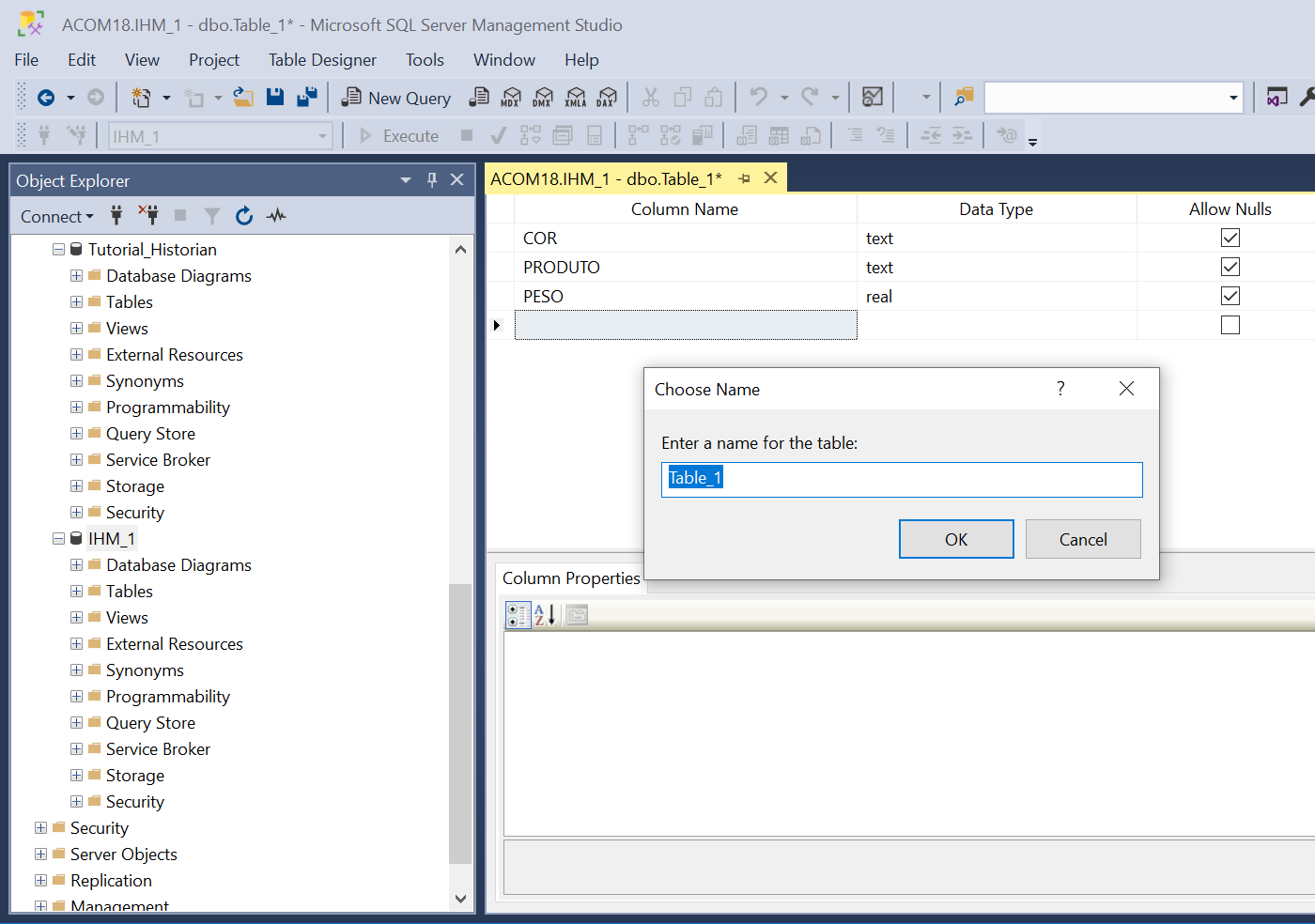Expand Tables under IHM_1 database
This screenshot has height=924, width=1315.
click(x=76, y=591)
